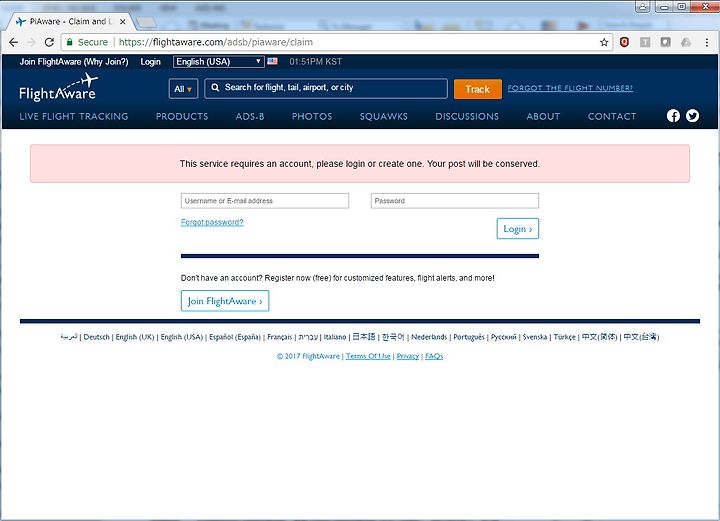The height and width of the screenshot is (521, 720).
Task: Switch language to 한국어
Action: tap(393, 337)
